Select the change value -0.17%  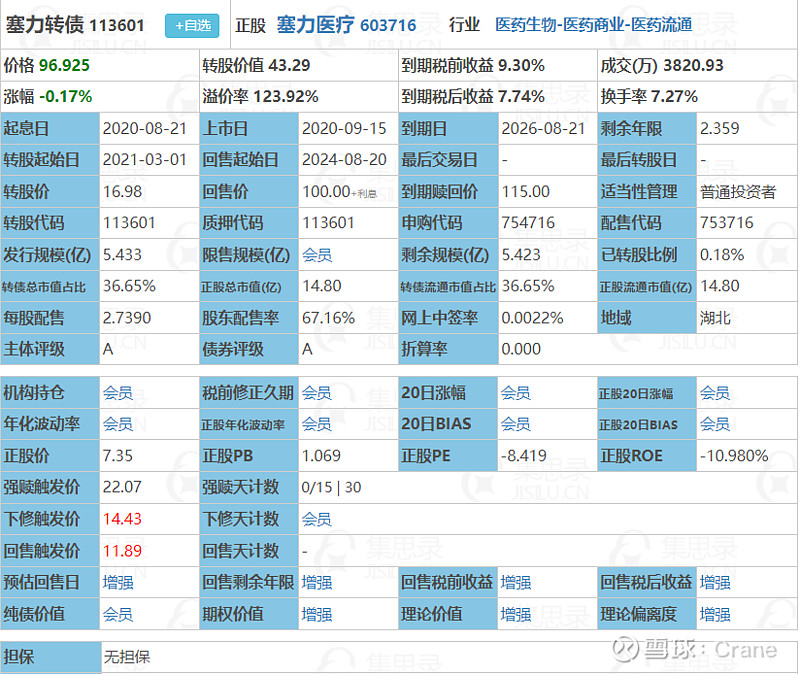(66, 96)
